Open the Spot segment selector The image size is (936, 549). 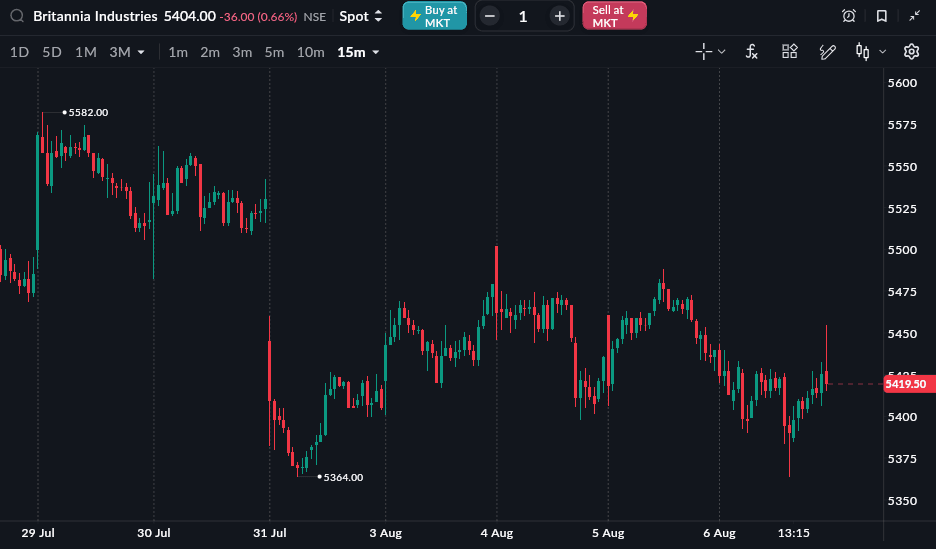361,16
